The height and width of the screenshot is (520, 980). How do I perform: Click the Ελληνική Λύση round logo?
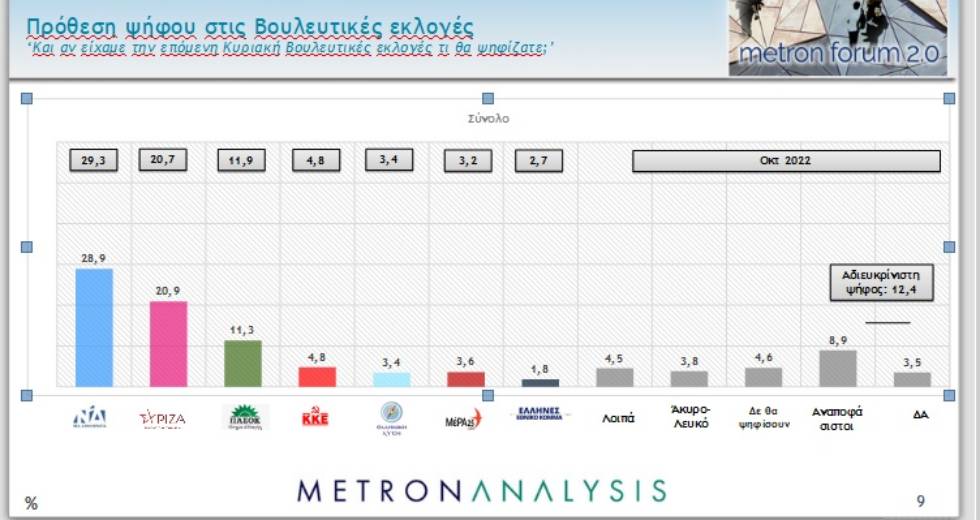click(391, 418)
